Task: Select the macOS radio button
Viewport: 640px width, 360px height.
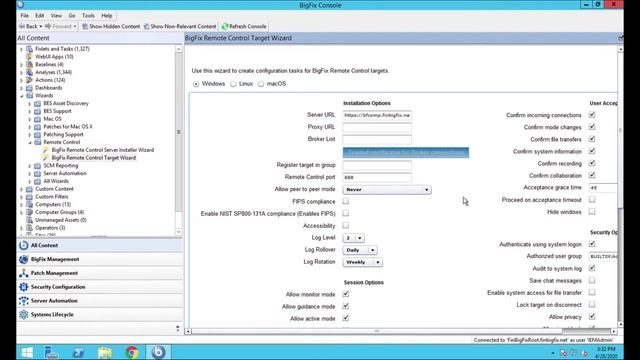Action: (x=261, y=84)
